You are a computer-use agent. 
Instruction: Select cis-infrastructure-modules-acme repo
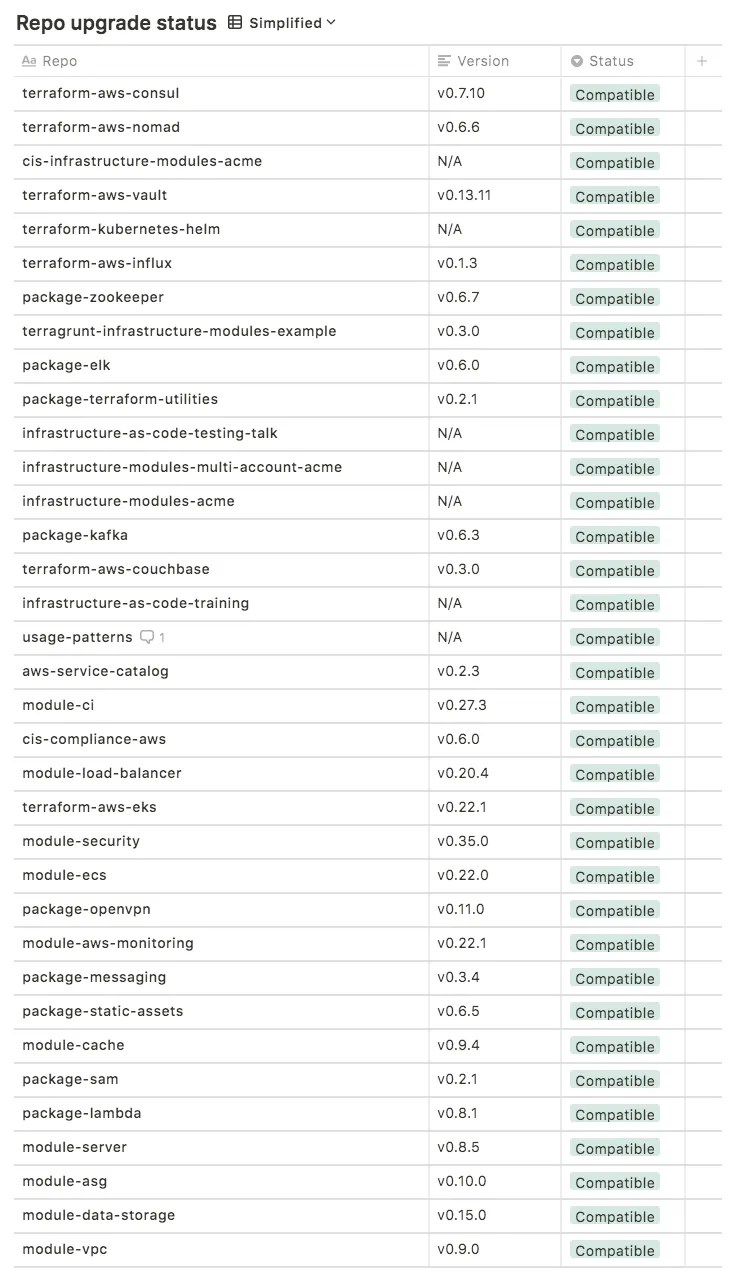[x=142, y=161]
